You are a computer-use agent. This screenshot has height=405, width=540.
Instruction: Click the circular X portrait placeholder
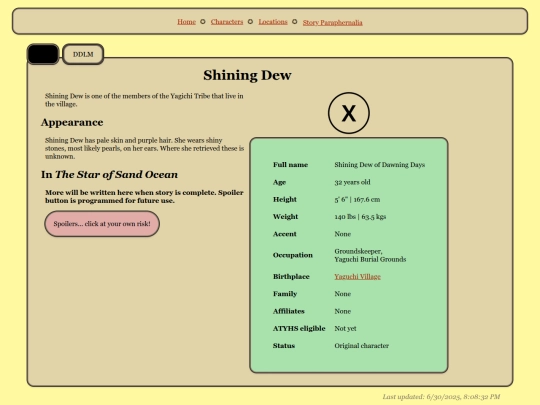[349, 113]
